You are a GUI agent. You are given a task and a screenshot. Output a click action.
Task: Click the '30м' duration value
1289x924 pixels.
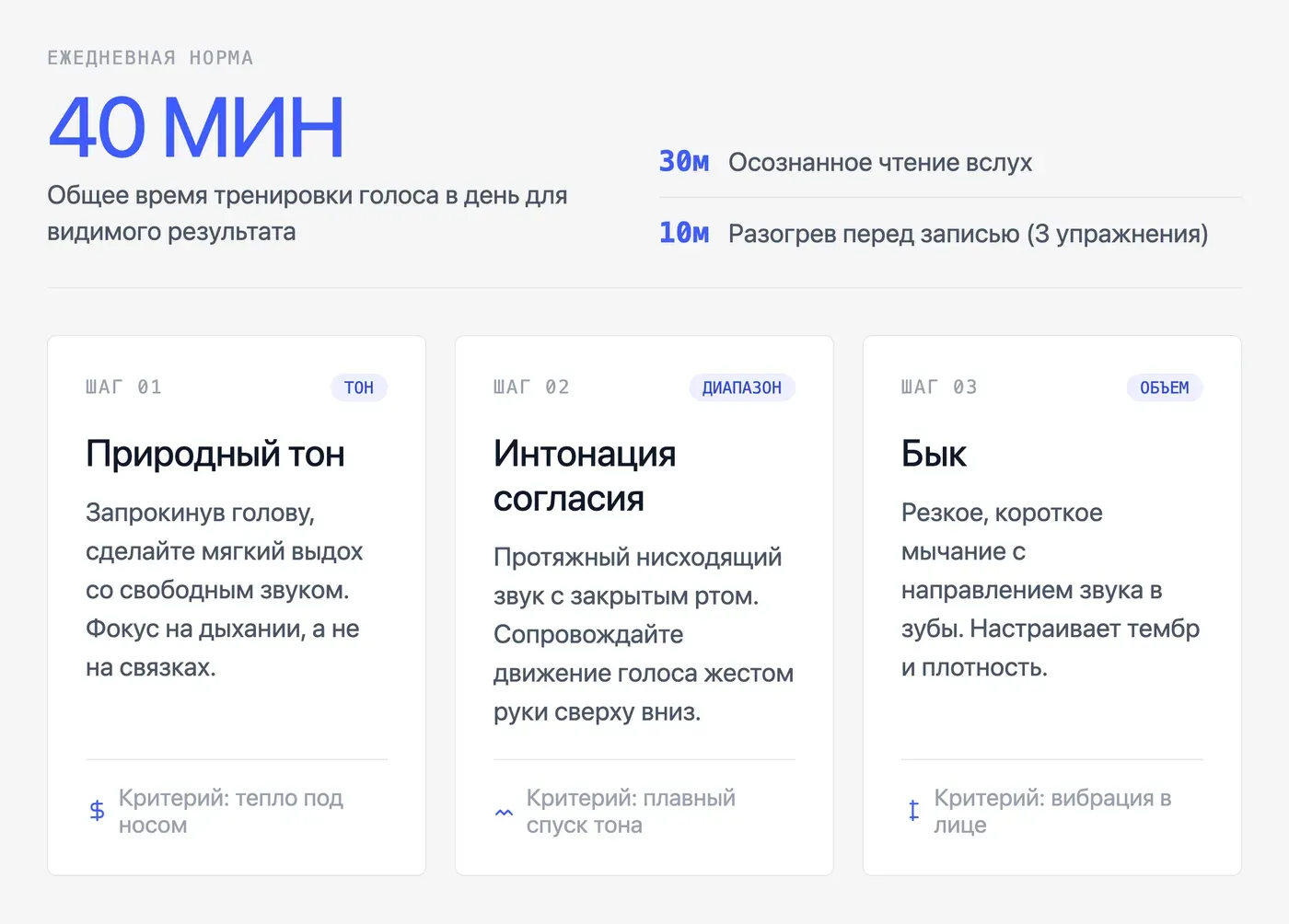coord(684,162)
